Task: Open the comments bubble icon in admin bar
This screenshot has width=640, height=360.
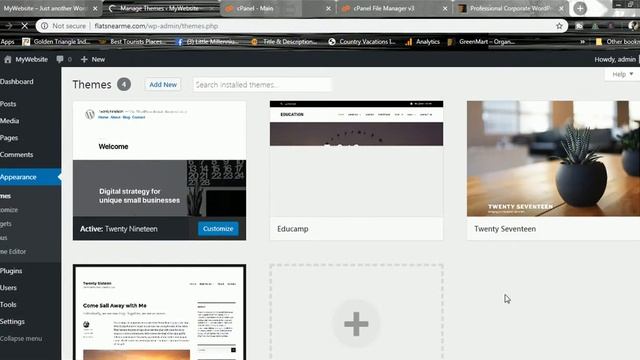Action: [60, 60]
